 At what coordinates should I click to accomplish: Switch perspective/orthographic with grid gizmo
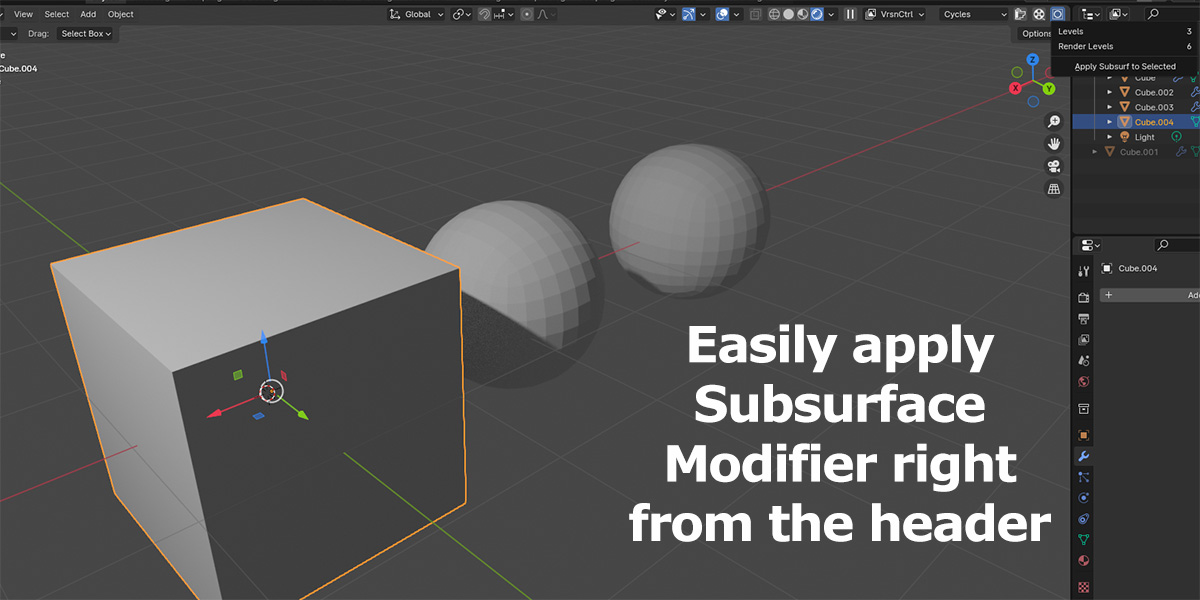coord(1053,189)
